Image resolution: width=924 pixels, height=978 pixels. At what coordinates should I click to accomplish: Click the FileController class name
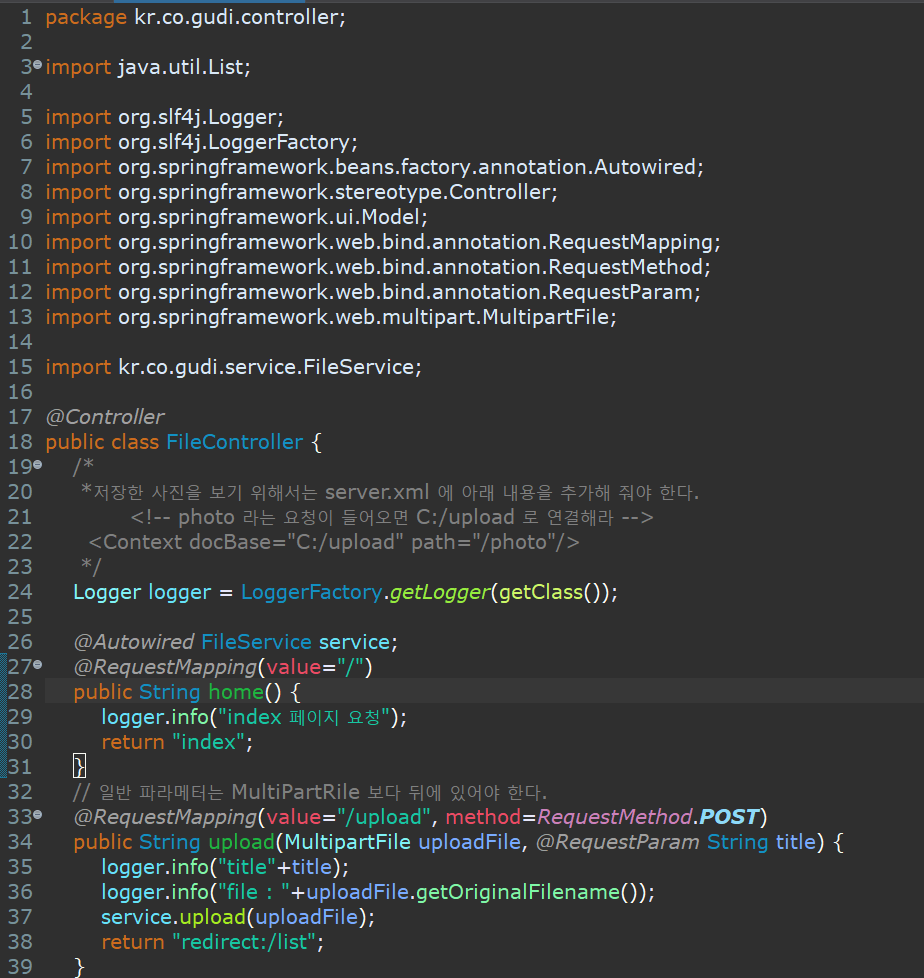tap(235, 442)
